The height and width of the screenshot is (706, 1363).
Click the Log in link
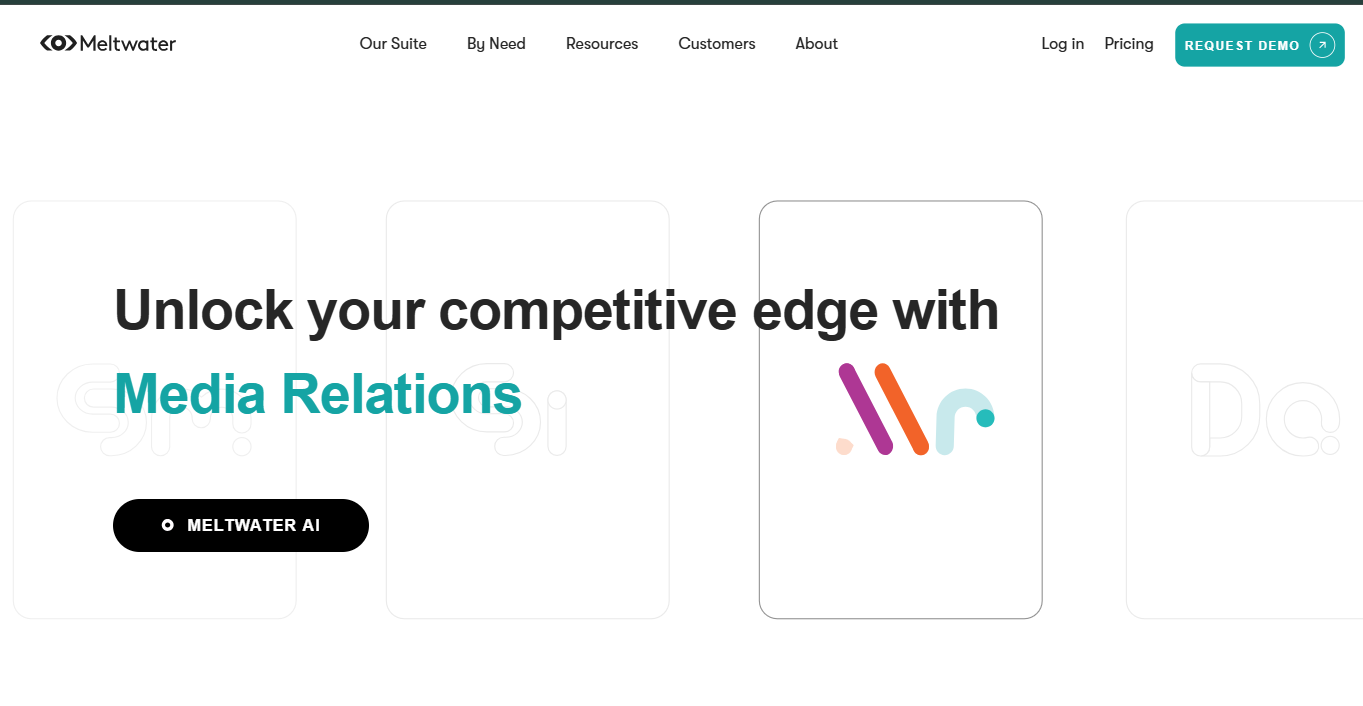1063,44
